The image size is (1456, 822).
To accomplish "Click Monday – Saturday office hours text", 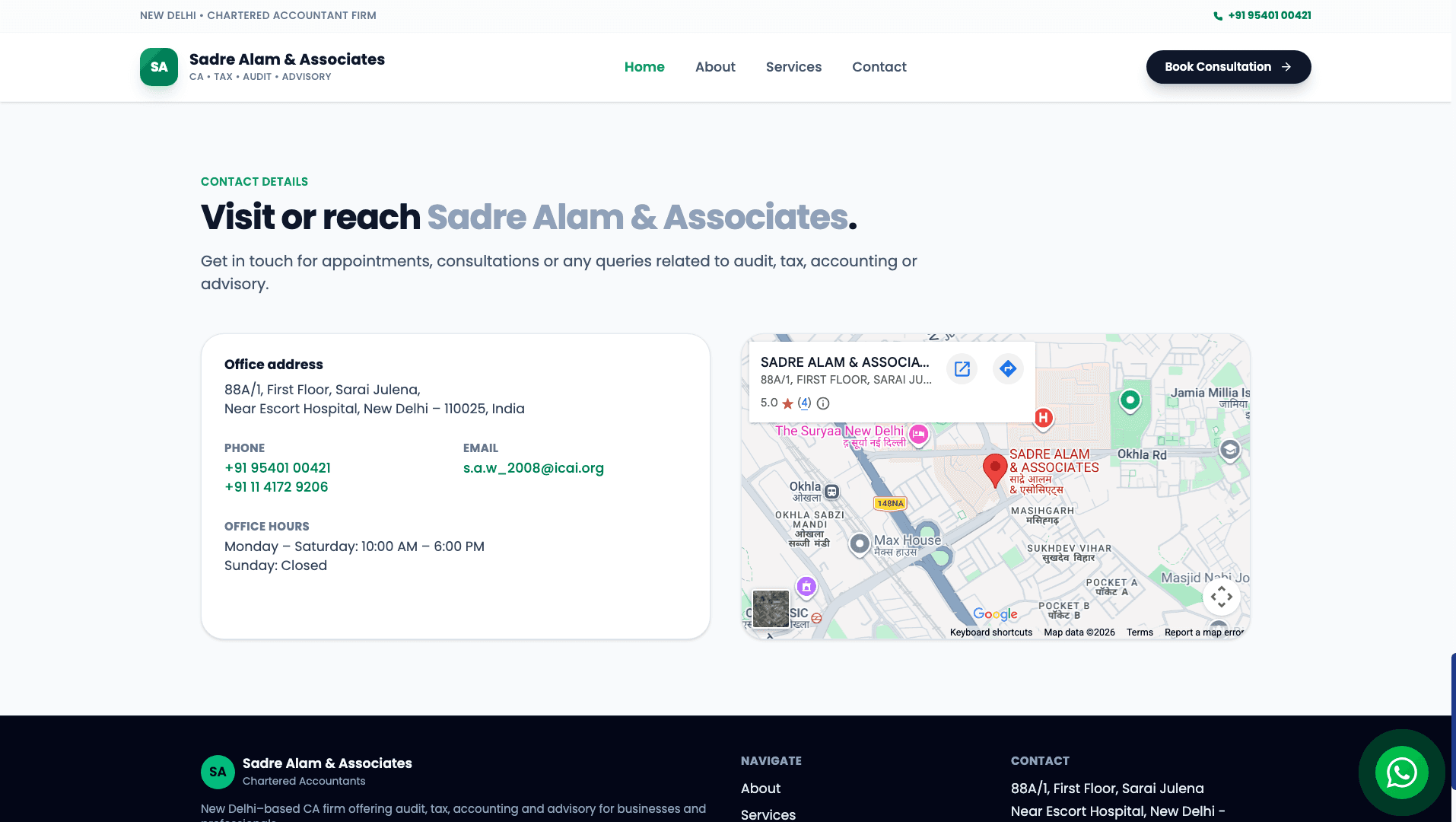I will pyautogui.click(x=354, y=546).
